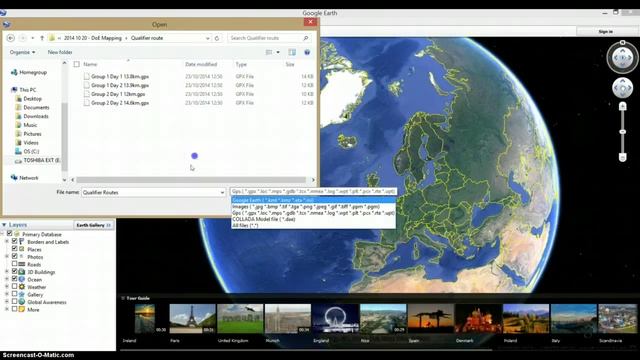
Task: Open Documents folder in sidebar
Action: coord(32,107)
